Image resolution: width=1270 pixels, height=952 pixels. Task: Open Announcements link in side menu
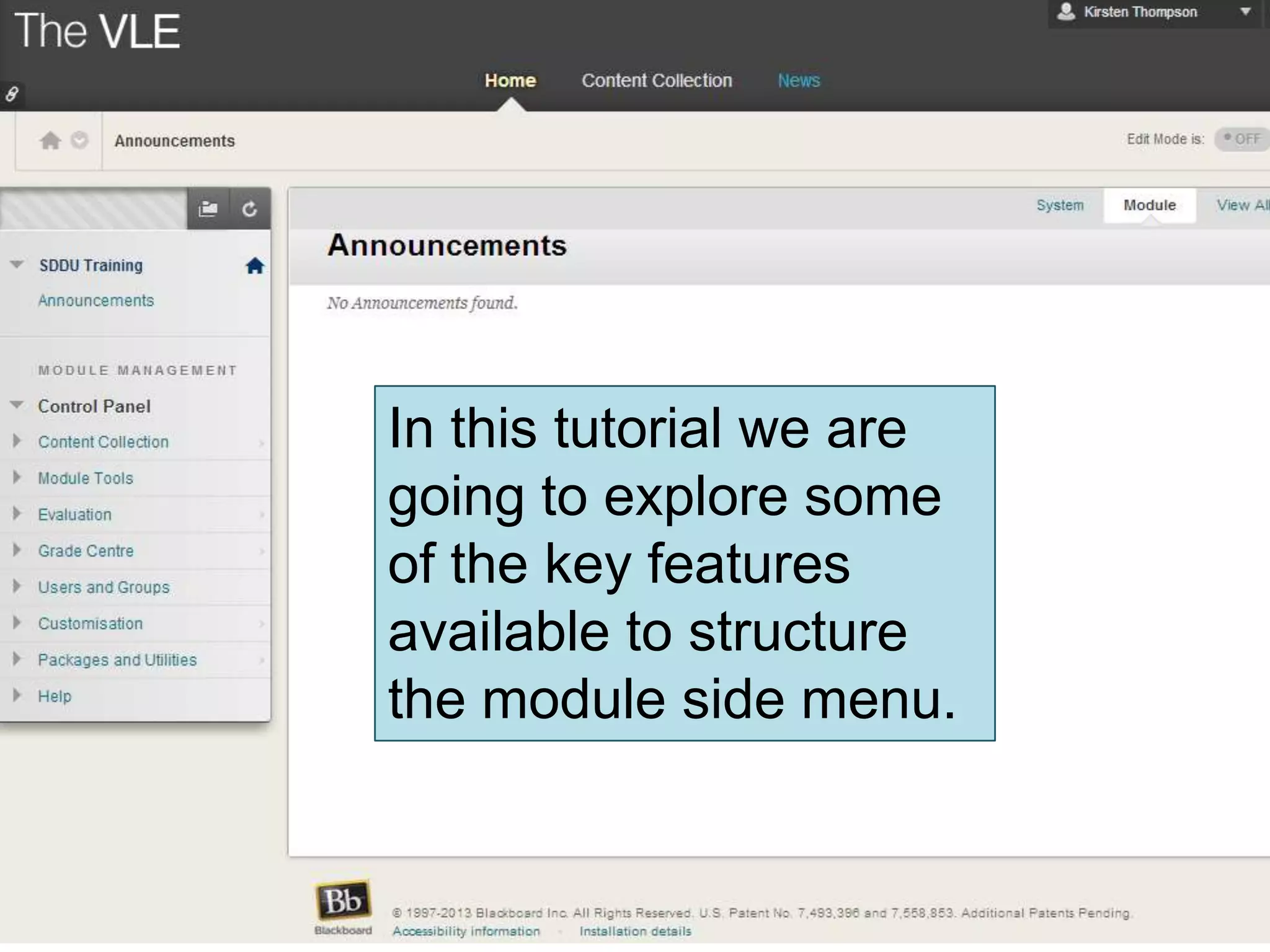(x=96, y=301)
